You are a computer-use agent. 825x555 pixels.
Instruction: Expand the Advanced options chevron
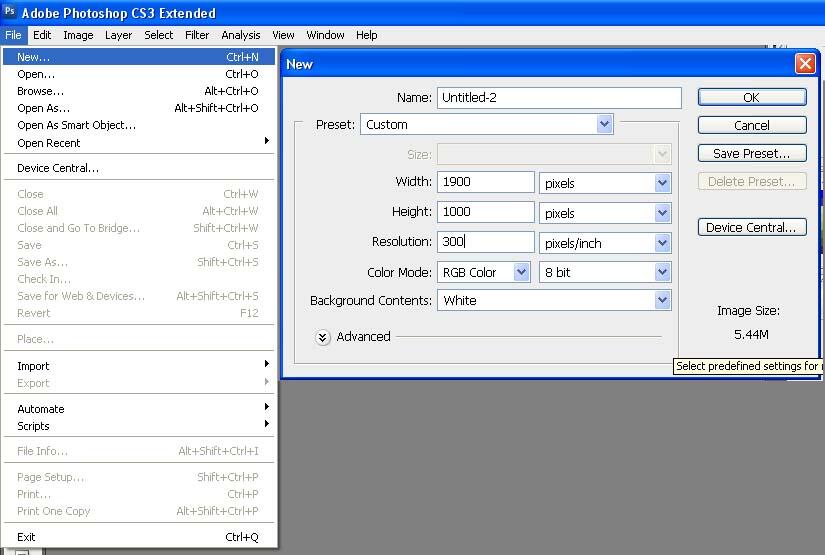[323, 337]
